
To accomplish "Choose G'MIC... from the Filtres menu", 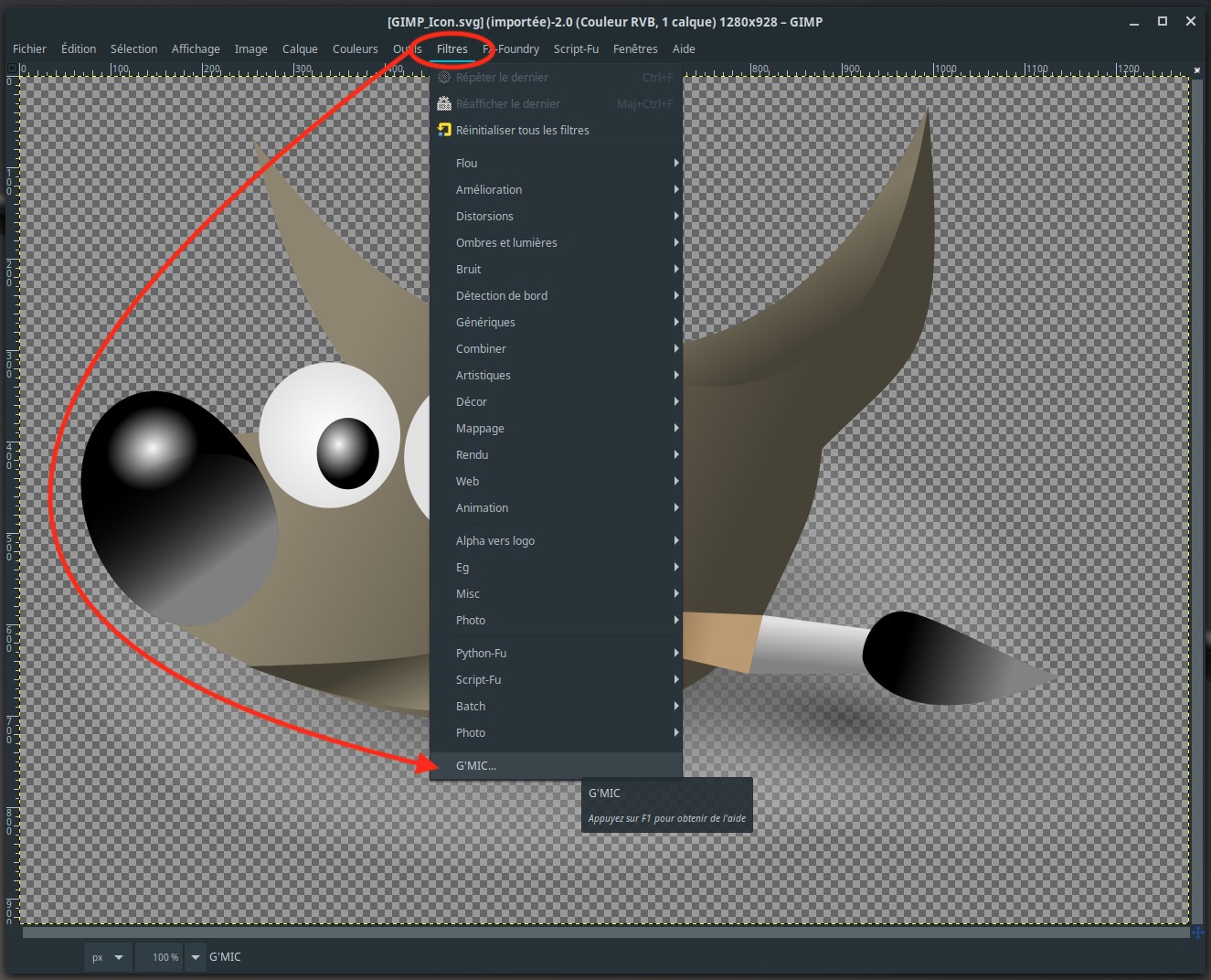I will coord(556,765).
